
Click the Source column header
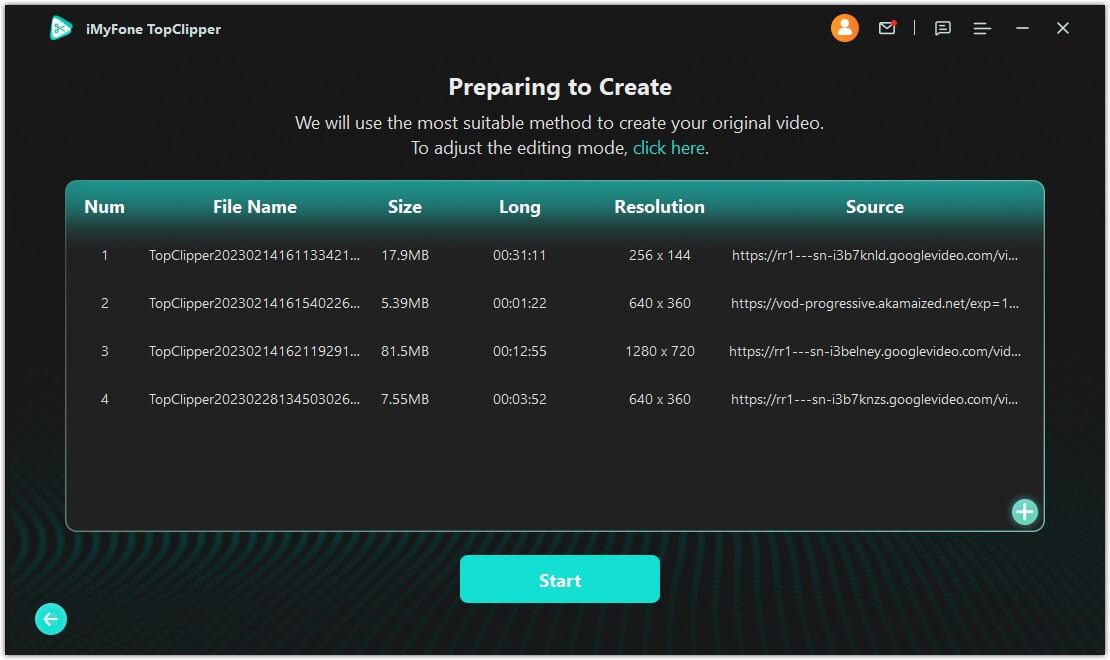(874, 207)
